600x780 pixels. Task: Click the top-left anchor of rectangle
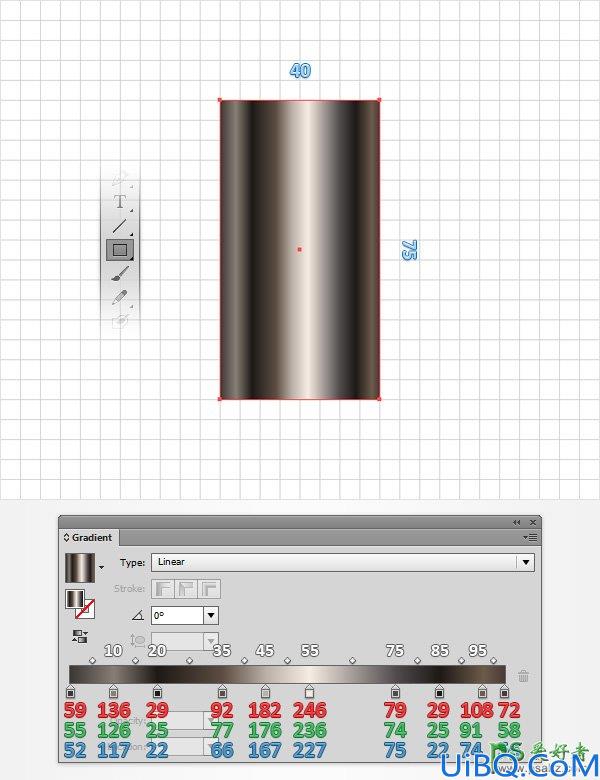(220, 100)
